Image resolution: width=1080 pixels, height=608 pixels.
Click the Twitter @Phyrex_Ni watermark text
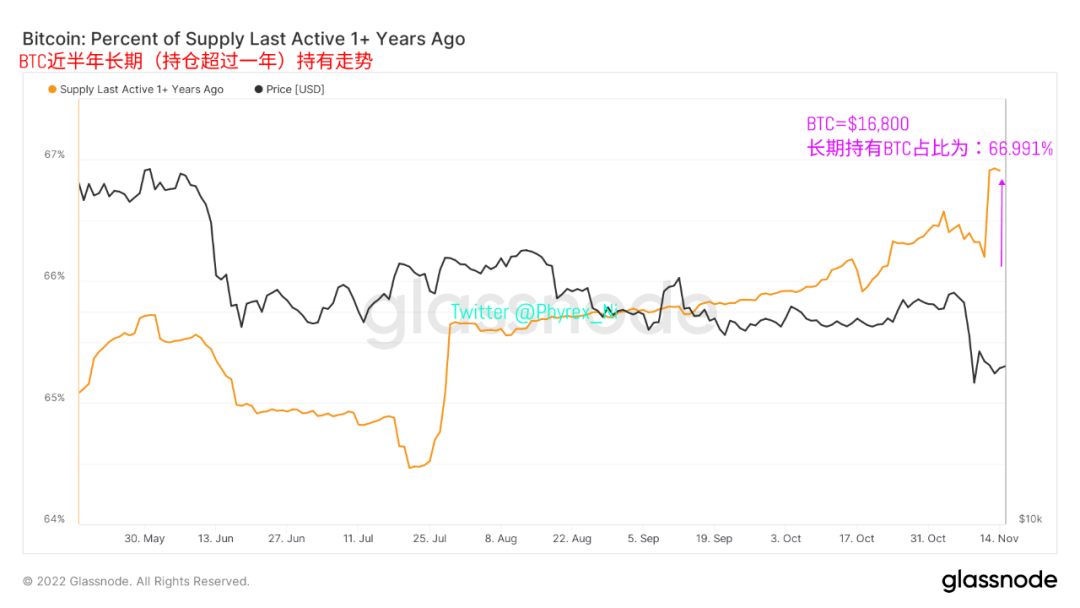(533, 312)
